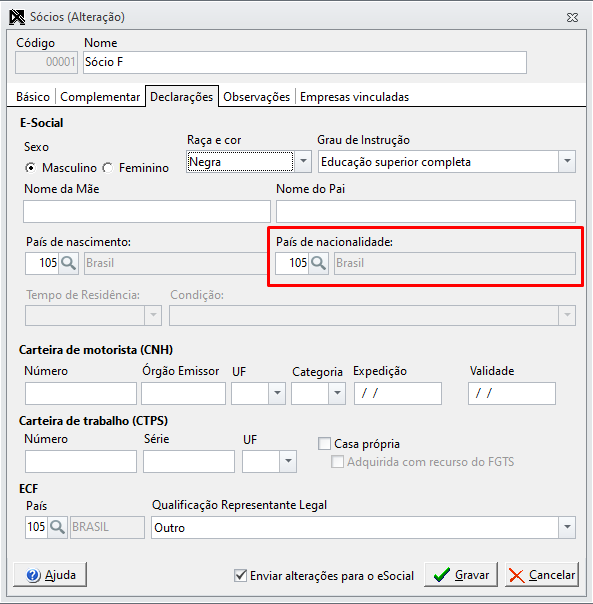Viewport: 593px width, 604px height.
Task: Click the application logo in title bar
Action: pos(17,17)
